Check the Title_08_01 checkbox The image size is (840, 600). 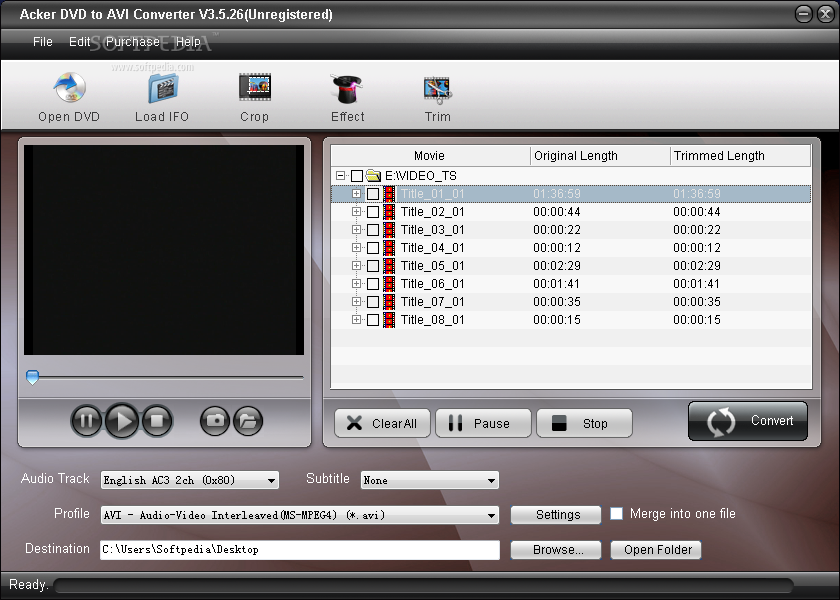click(x=373, y=320)
